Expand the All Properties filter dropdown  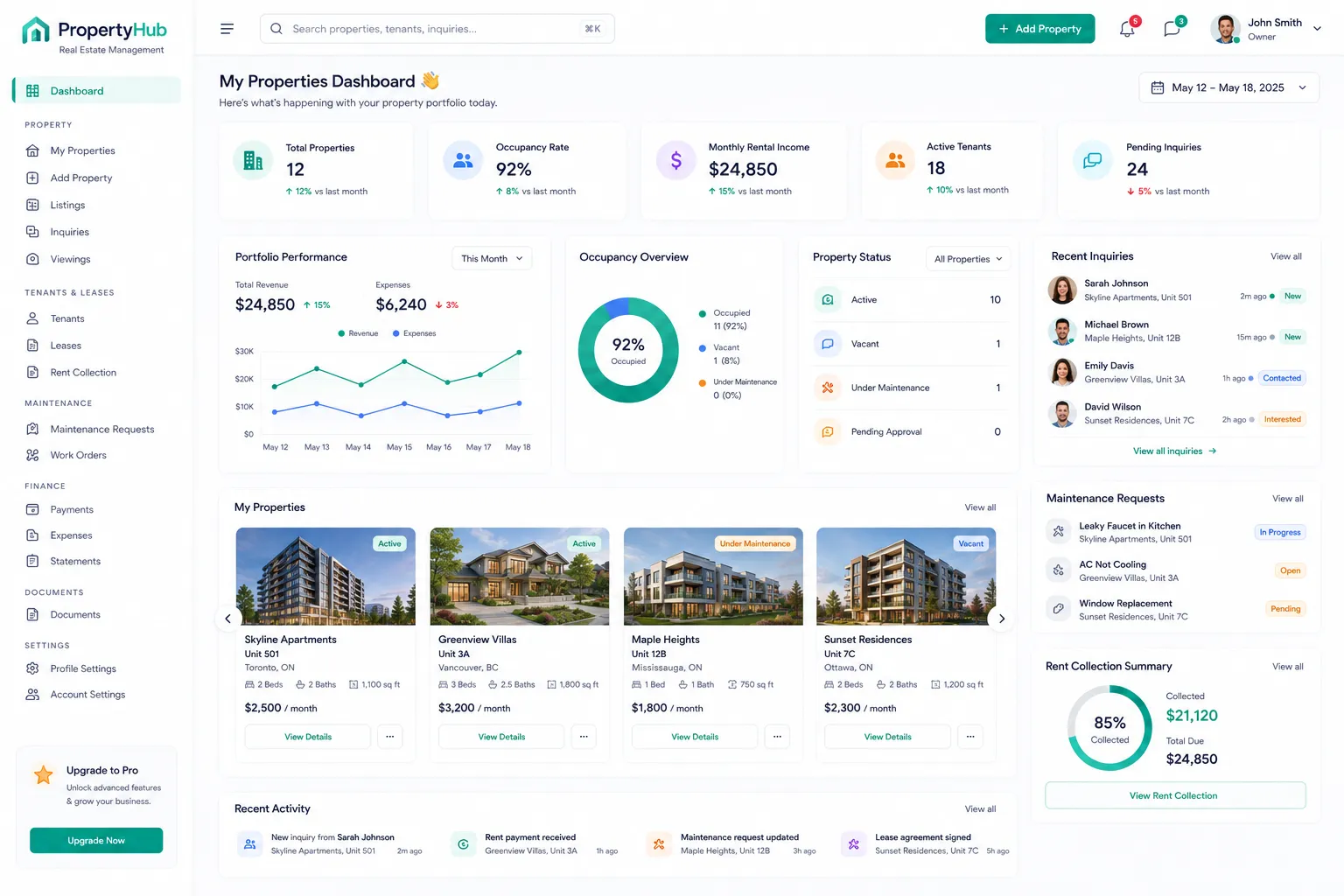click(968, 259)
